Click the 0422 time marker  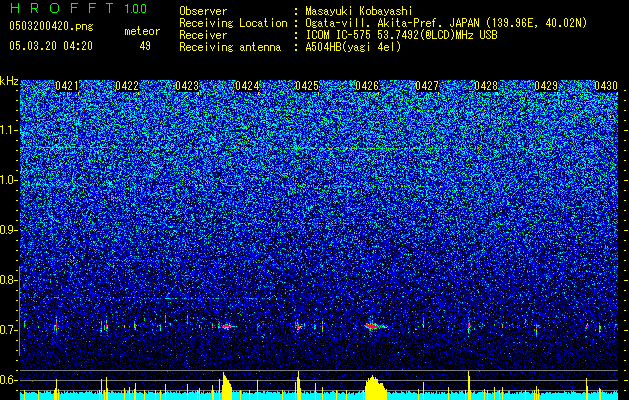click(x=127, y=86)
